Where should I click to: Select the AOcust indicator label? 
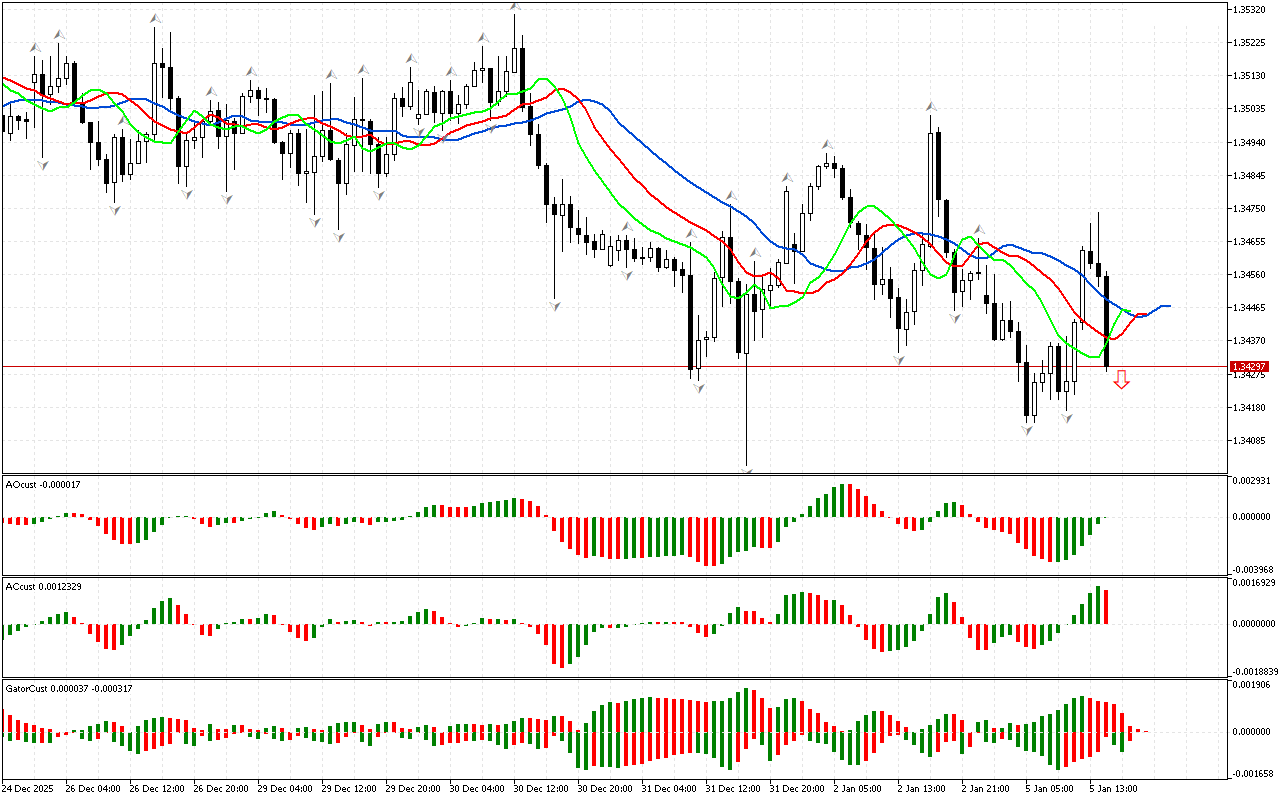pos(43,484)
